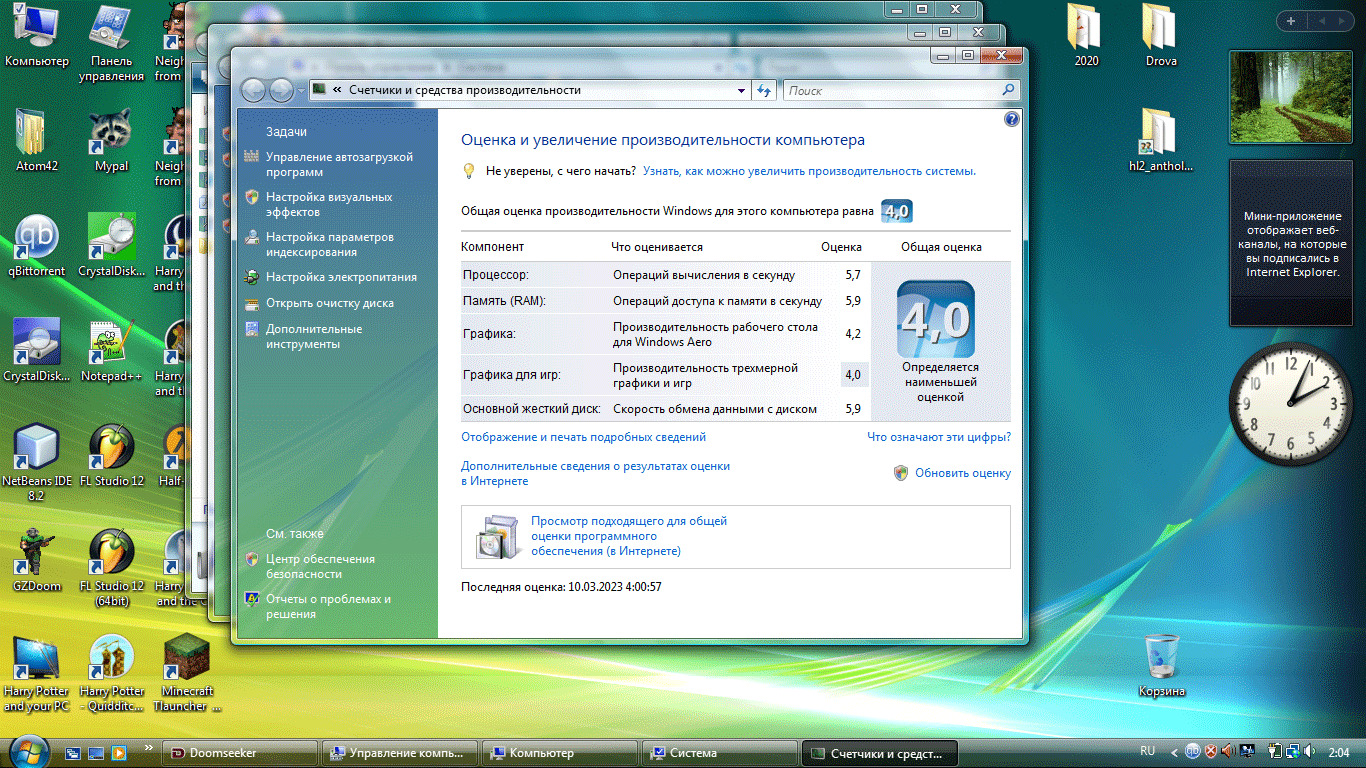The image size is (1366, 768).
Task: Click the search magnifier icon in Поиск box
Action: point(1008,90)
